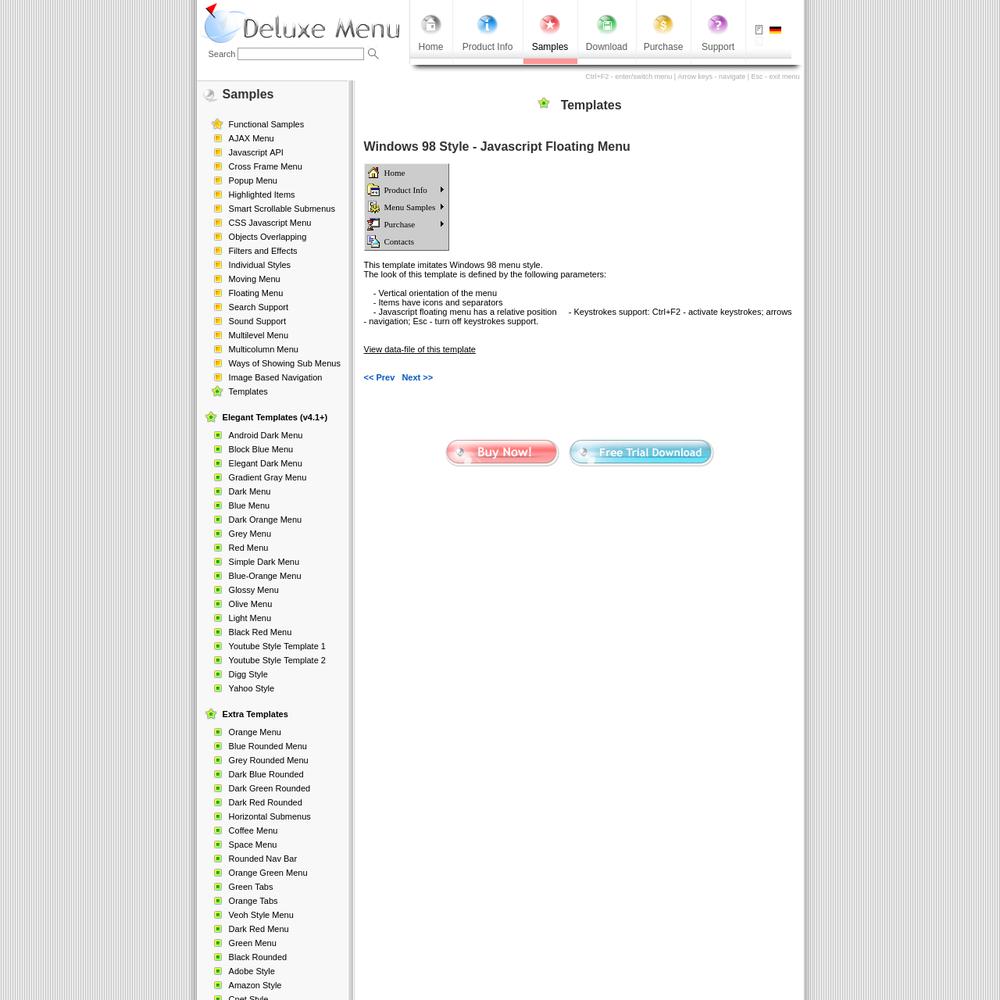This screenshot has height=1000, width=1000.
Task: Select Contacts item in Windows 98 menu
Action: [x=406, y=242]
